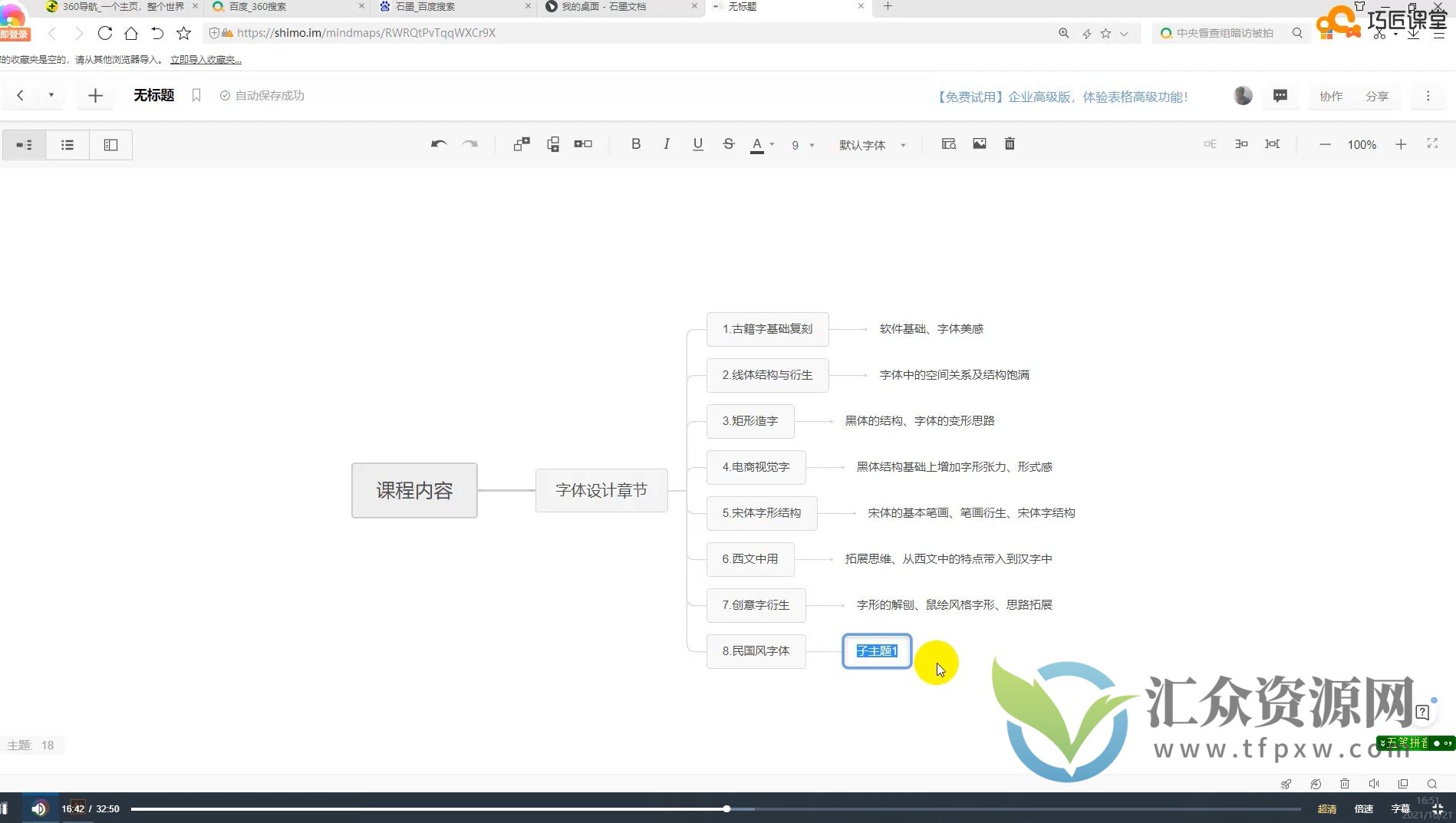Click the 分享 share button
The height and width of the screenshot is (823, 1456).
tap(1378, 96)
